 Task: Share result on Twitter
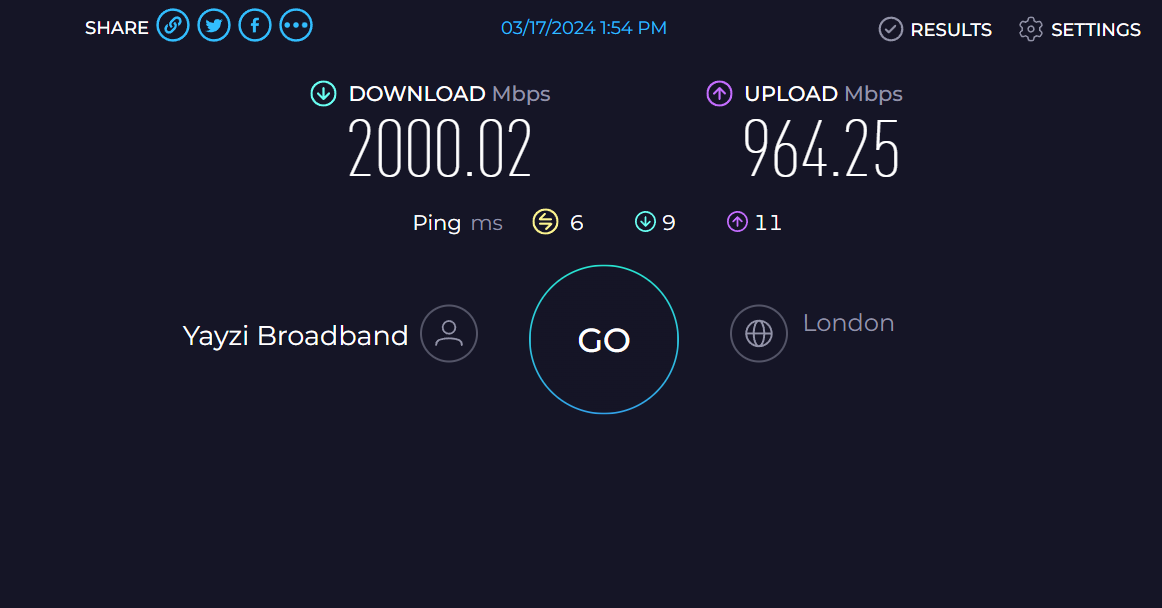click(214, 26)
